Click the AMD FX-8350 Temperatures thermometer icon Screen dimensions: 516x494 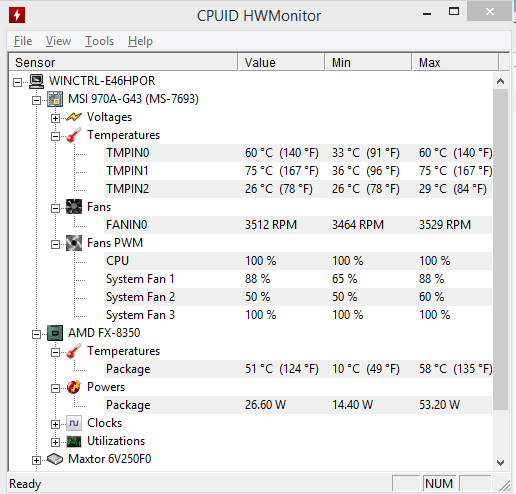coord(74,351)
